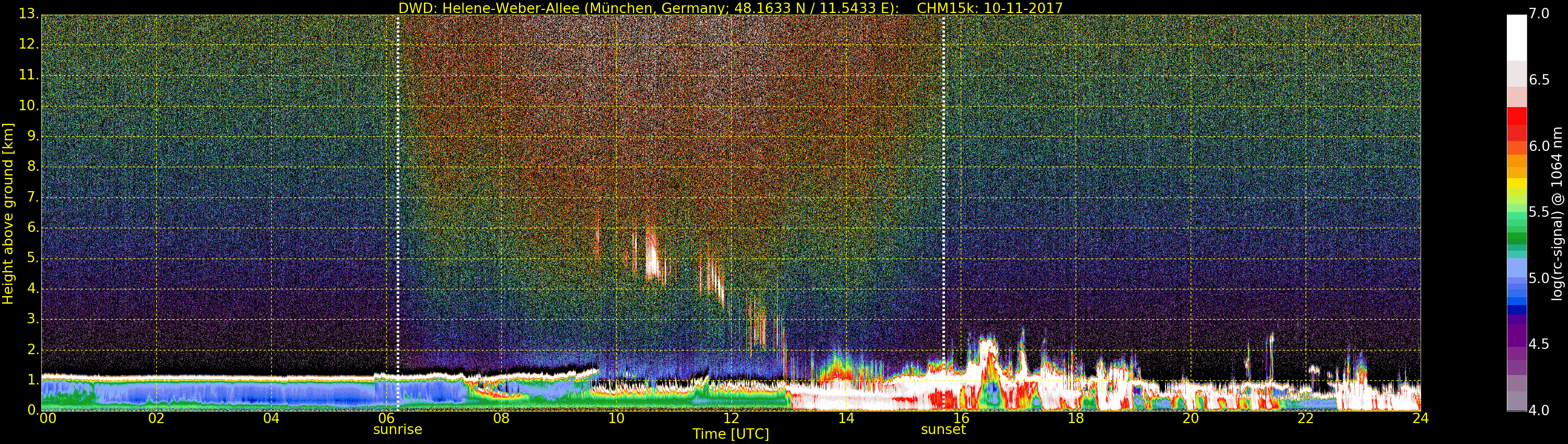This screenshot has width=1568, height=444.
Task: Click the 7.0 tick label on the colorbar
Action: pyautogui.click(x=1539, y=14)
